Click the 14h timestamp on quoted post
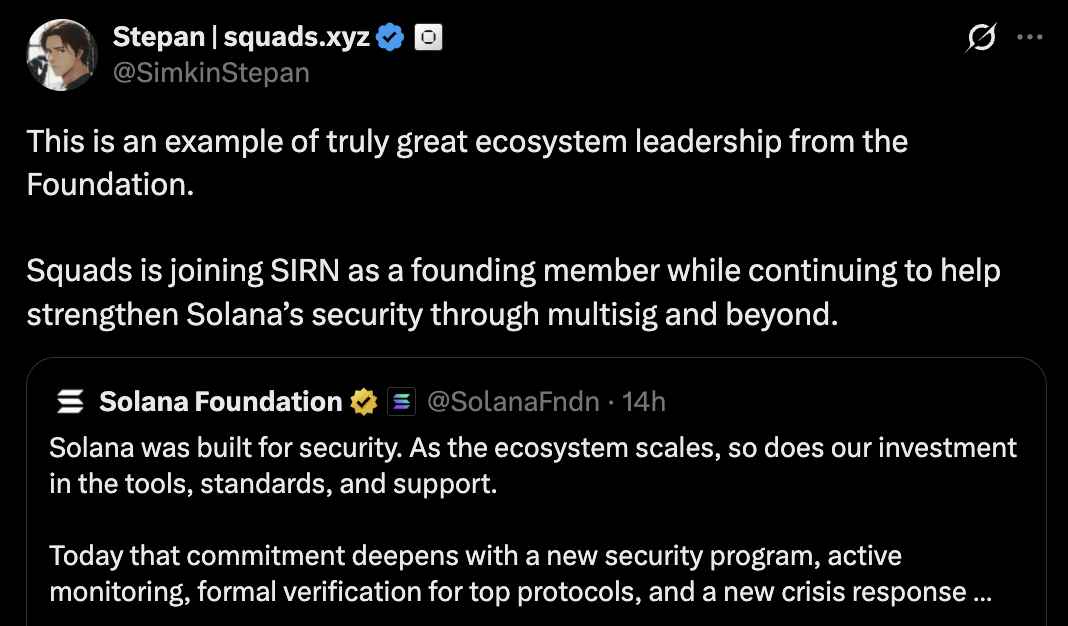1068x626 pixels. click(644, 402)
